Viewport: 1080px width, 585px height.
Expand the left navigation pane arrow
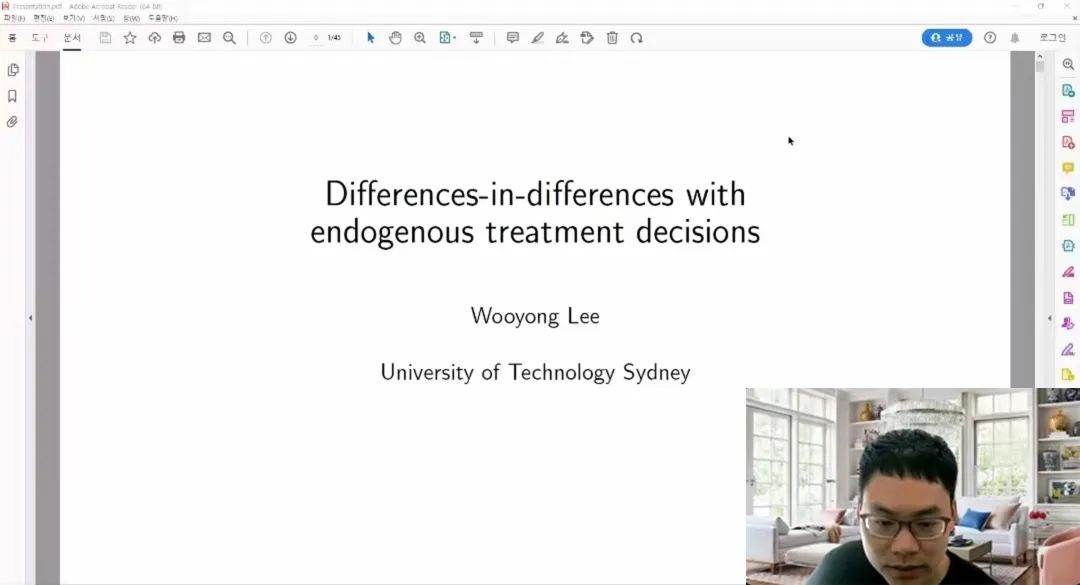(30, 318)
